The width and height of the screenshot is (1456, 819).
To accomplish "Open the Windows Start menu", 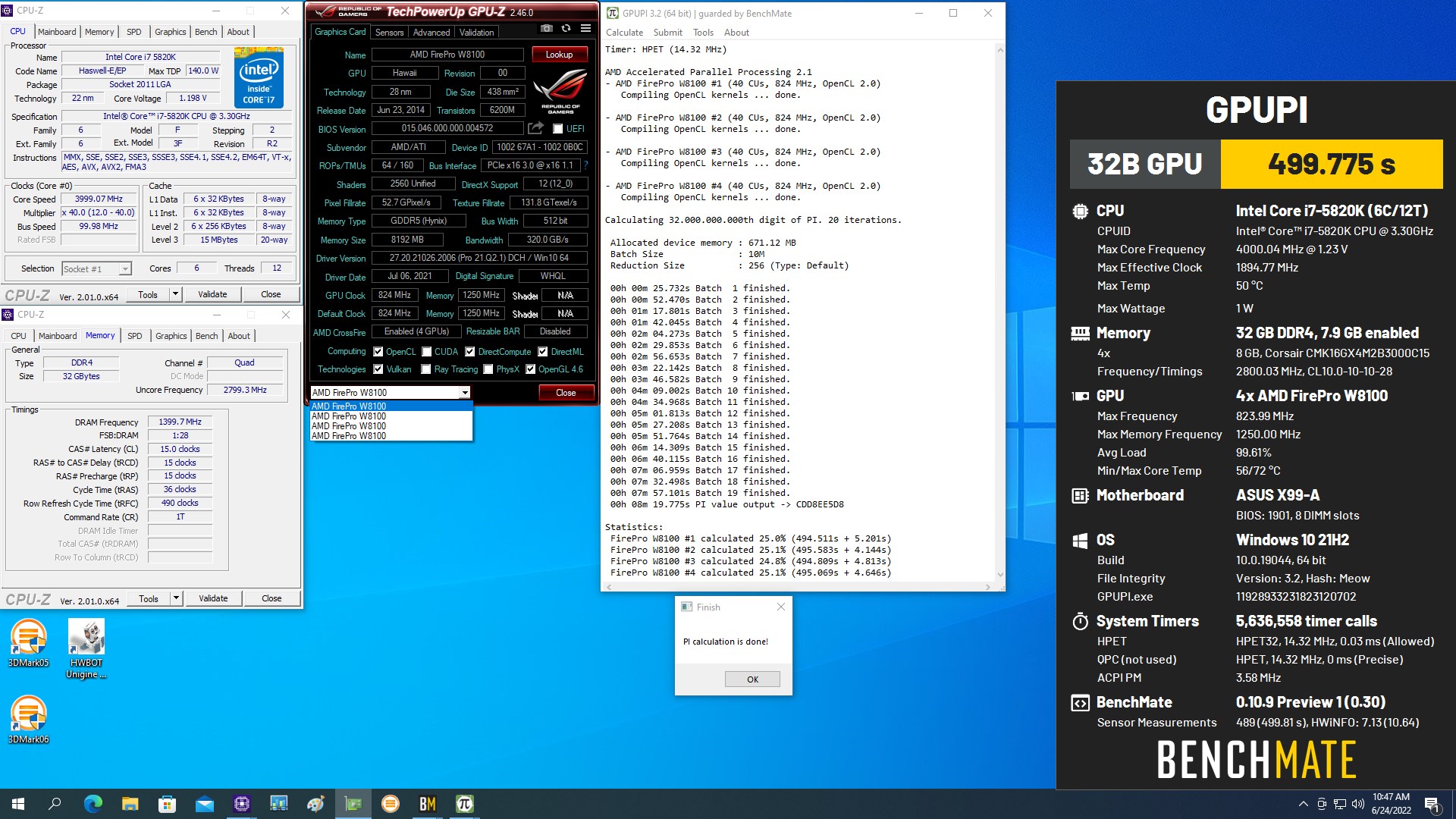I will point(18,804).
